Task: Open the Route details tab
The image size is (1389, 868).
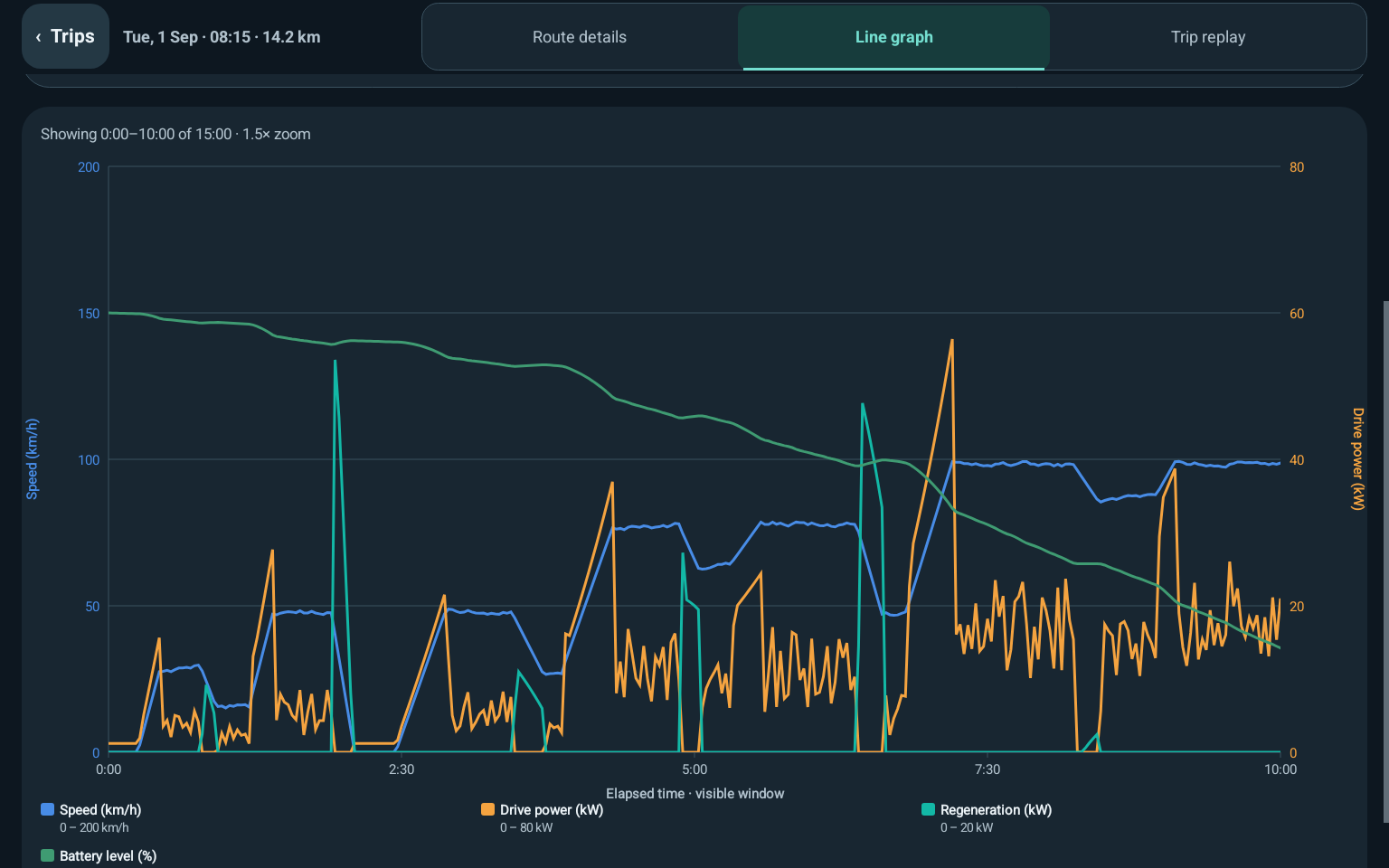Action: [x=580, y=37]
